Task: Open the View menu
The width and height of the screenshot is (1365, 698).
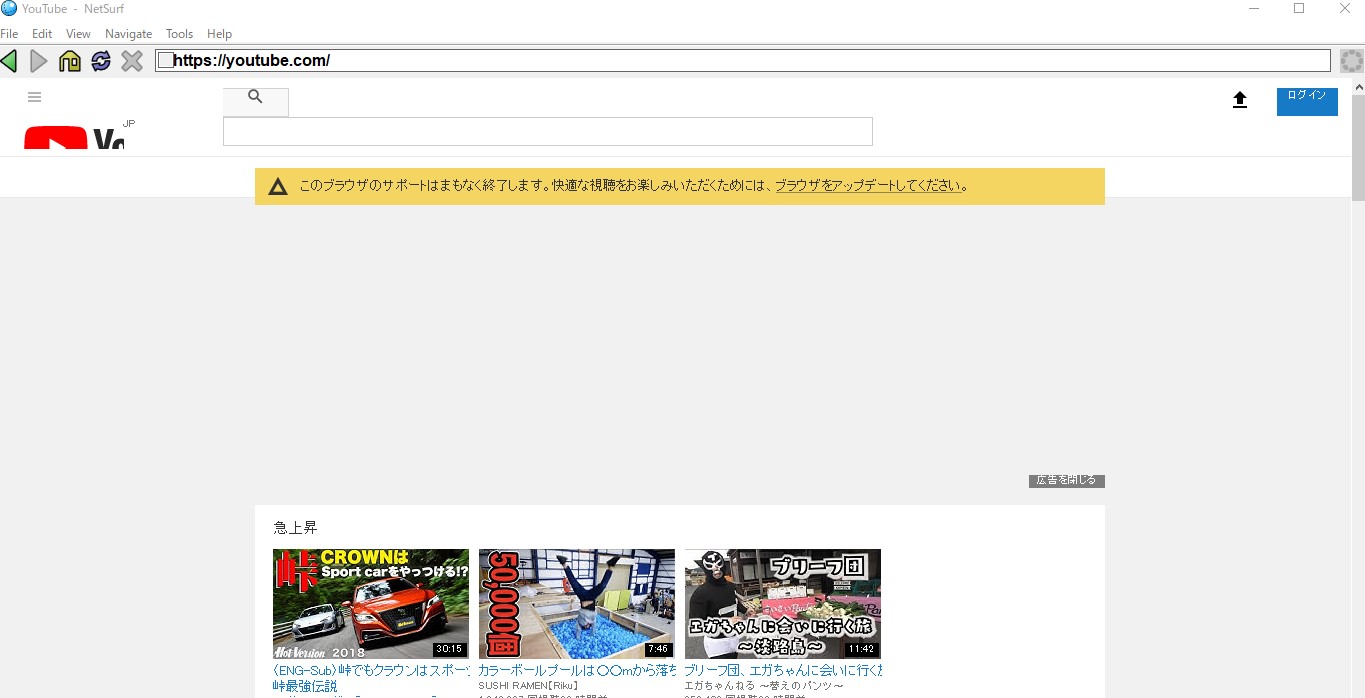Action: point(78,34)
